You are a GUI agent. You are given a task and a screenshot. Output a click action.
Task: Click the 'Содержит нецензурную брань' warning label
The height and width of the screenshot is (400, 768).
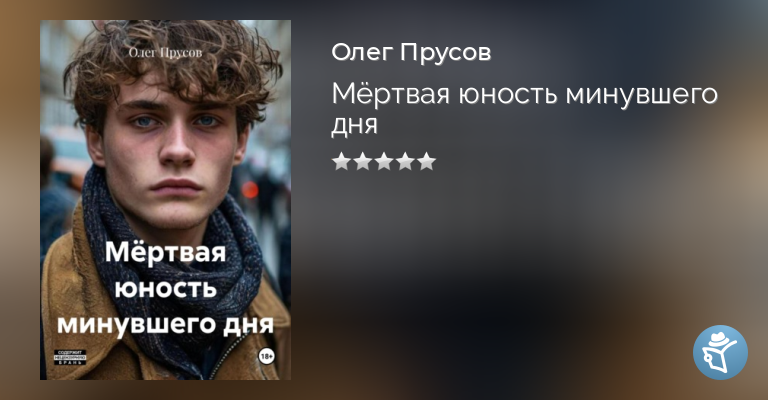tap(70, 357)
